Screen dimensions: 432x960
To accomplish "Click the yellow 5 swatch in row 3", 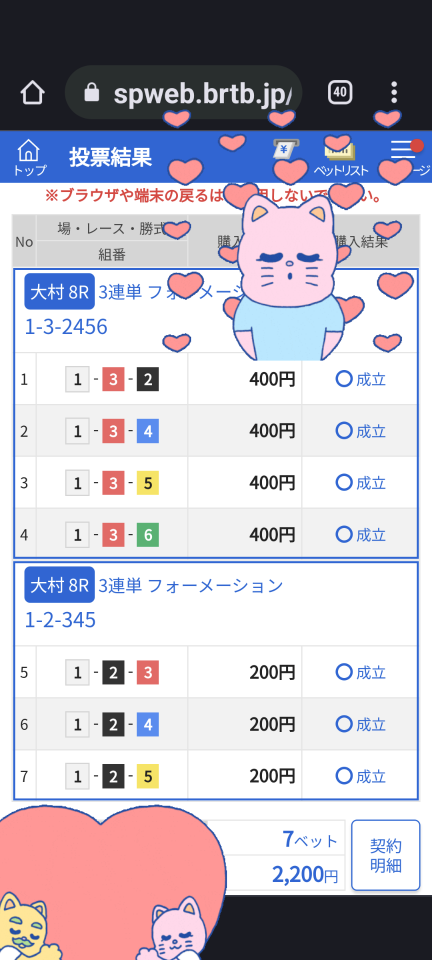I will point(148,483).
